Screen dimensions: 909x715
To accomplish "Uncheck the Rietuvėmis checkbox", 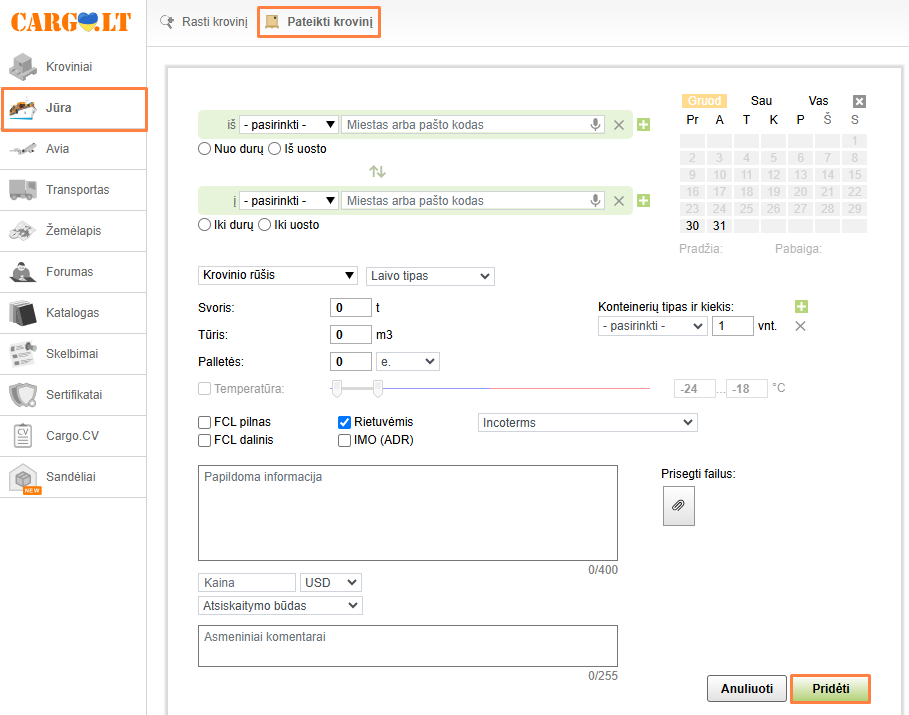I will [345, 422].
